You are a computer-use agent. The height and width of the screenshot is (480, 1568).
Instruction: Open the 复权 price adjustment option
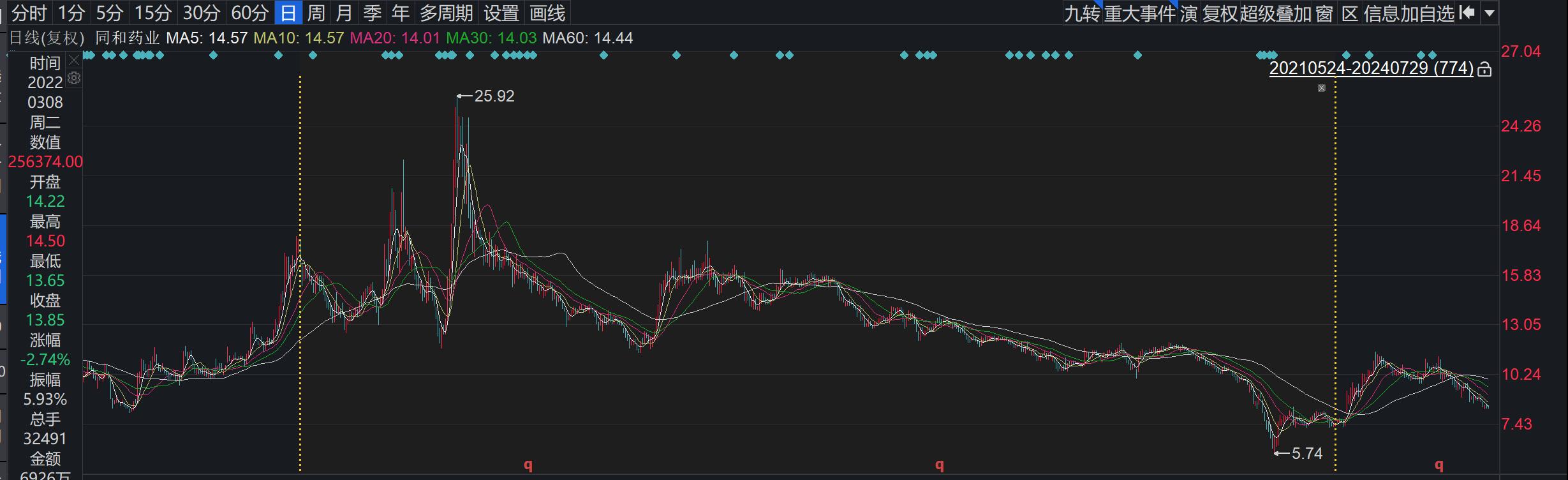click(1220, 13)
